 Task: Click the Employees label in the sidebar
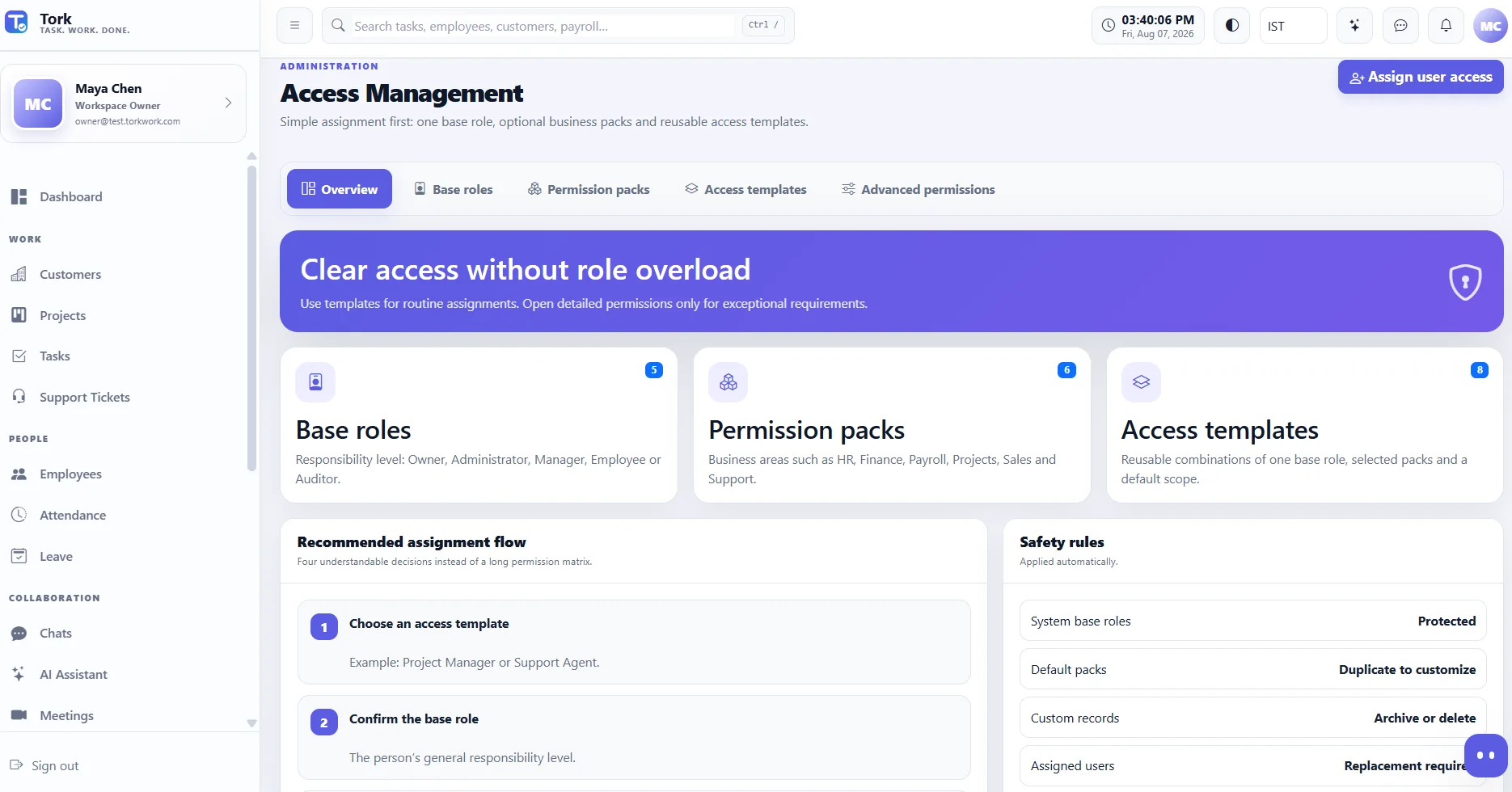point(70,474)
